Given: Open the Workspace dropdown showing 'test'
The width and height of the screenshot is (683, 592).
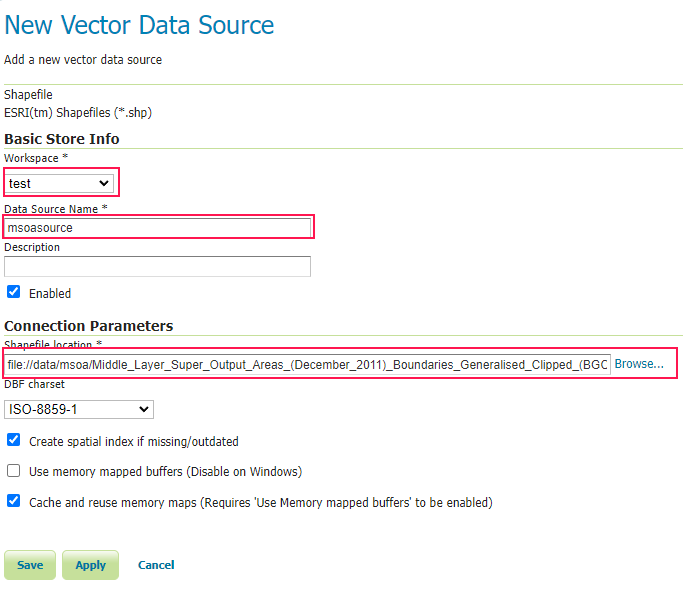Looking at the screenshot, I should (x=59, y=183).
